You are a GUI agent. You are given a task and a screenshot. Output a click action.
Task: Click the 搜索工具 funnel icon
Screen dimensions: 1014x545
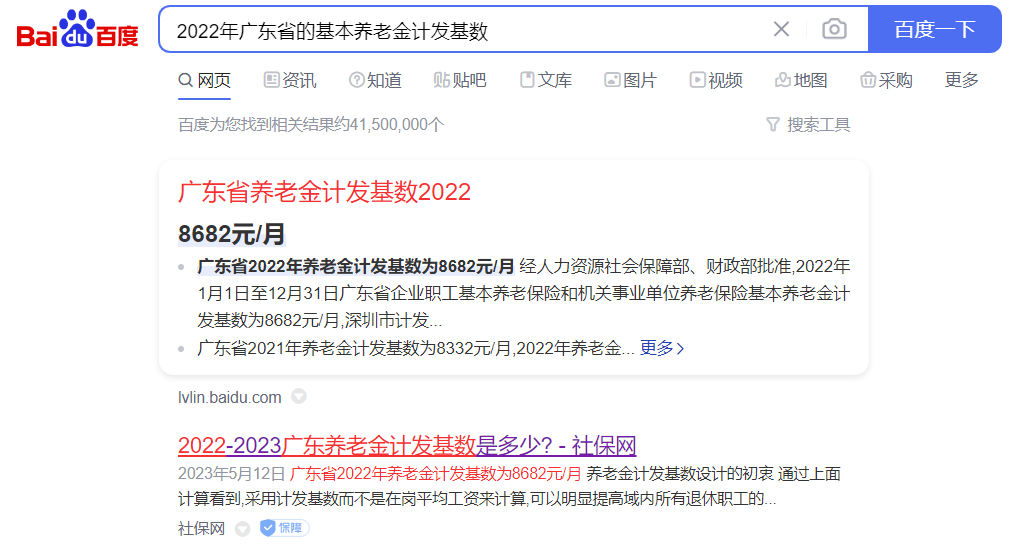pyautogui.click(x=773, y=125)
